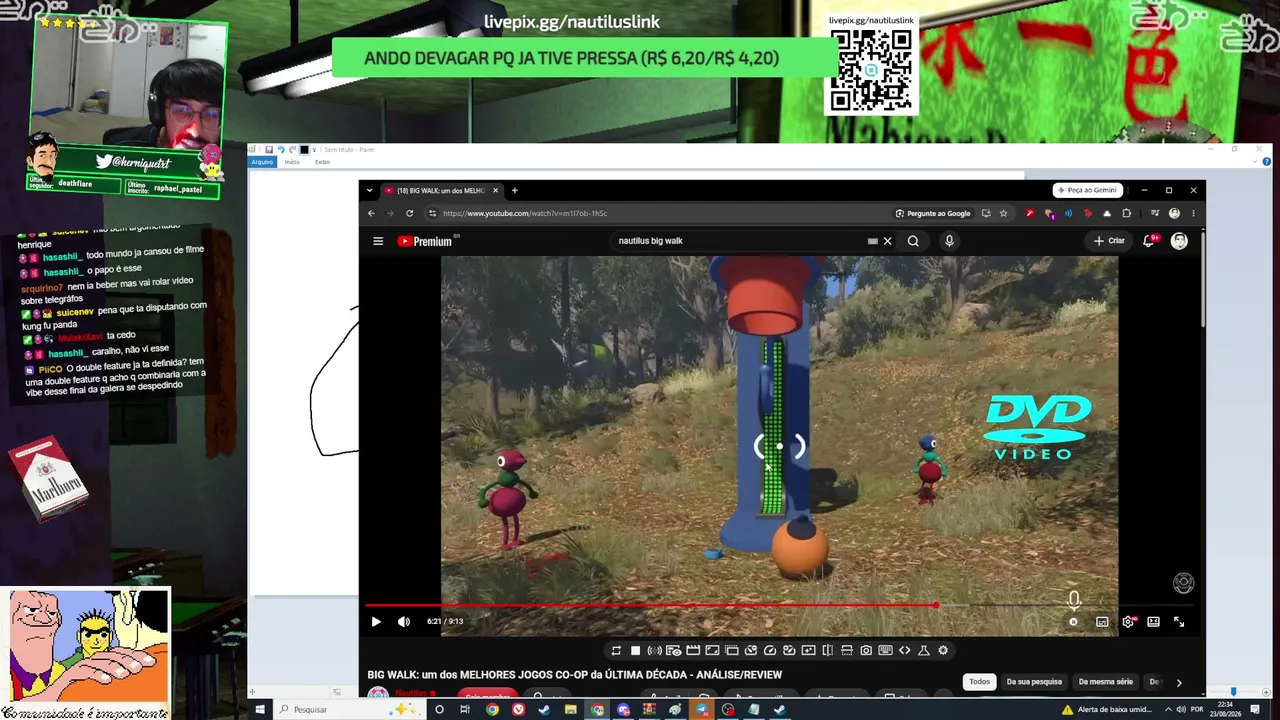Click the Criar create button
Image resolution: width=1280 pixels, height=720 pixels.
[1109, 241]
